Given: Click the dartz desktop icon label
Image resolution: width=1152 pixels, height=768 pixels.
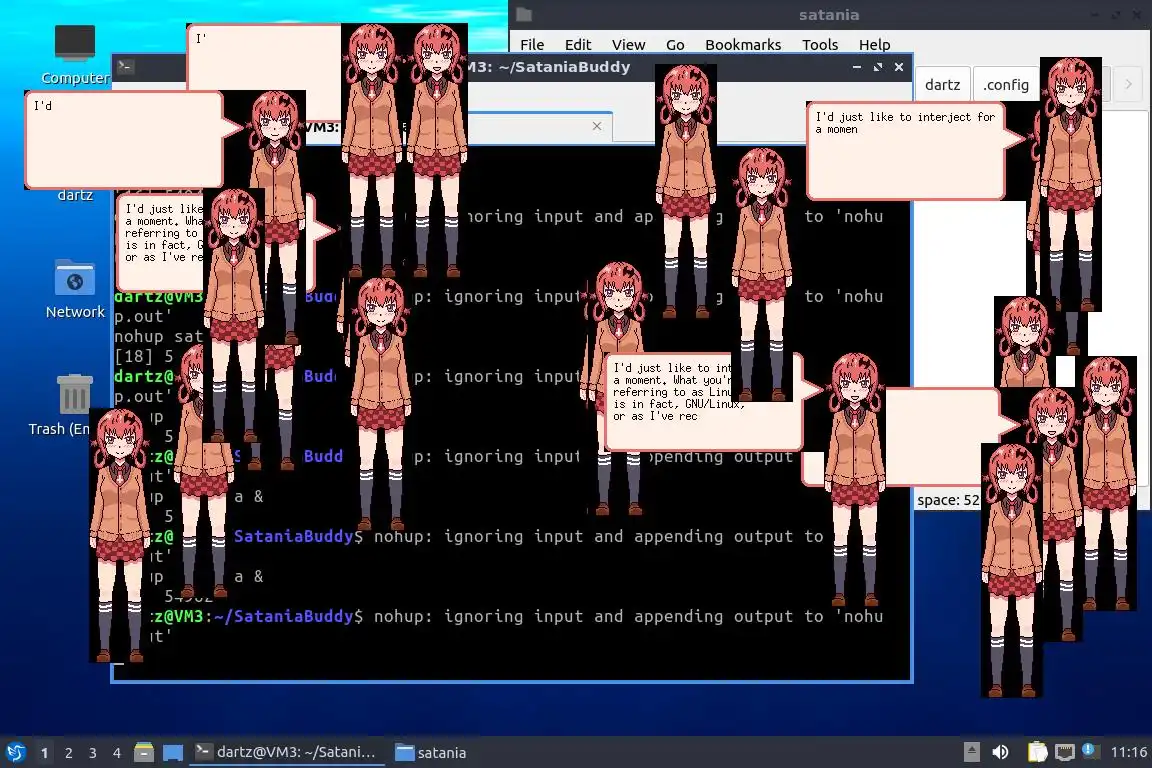Looking at the screenshot, I should (x=75, y=195).
